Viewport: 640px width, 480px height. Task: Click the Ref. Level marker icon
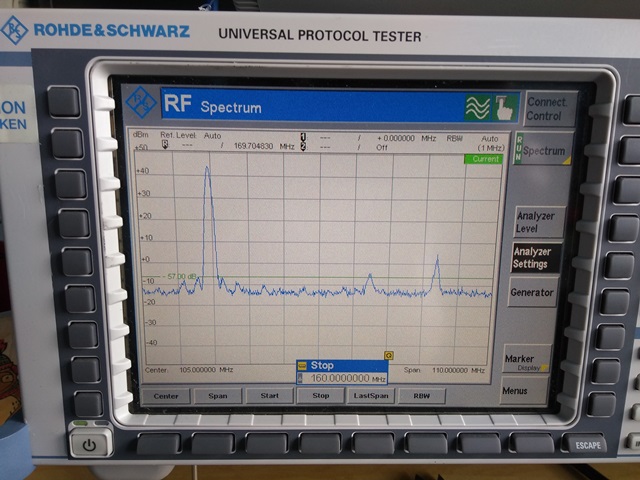tap(164, 145)
